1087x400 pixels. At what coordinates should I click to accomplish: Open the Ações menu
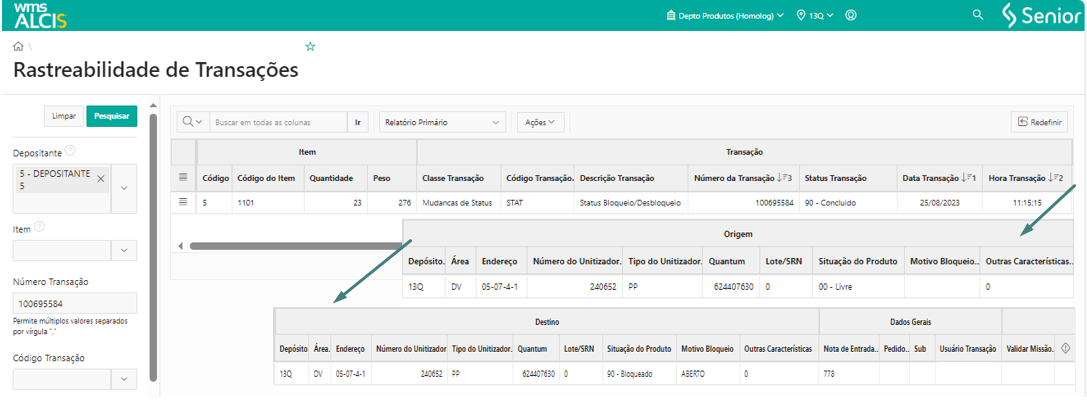coord(540,122)
